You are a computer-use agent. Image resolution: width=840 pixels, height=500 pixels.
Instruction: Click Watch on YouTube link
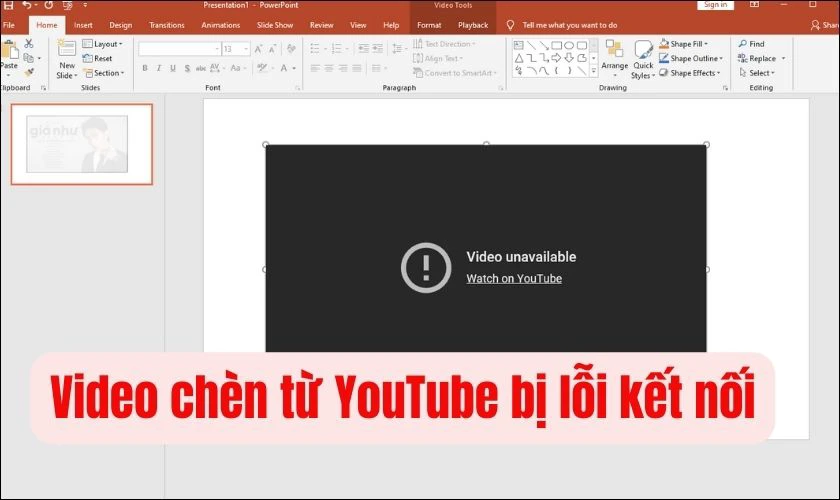[514, 279]
